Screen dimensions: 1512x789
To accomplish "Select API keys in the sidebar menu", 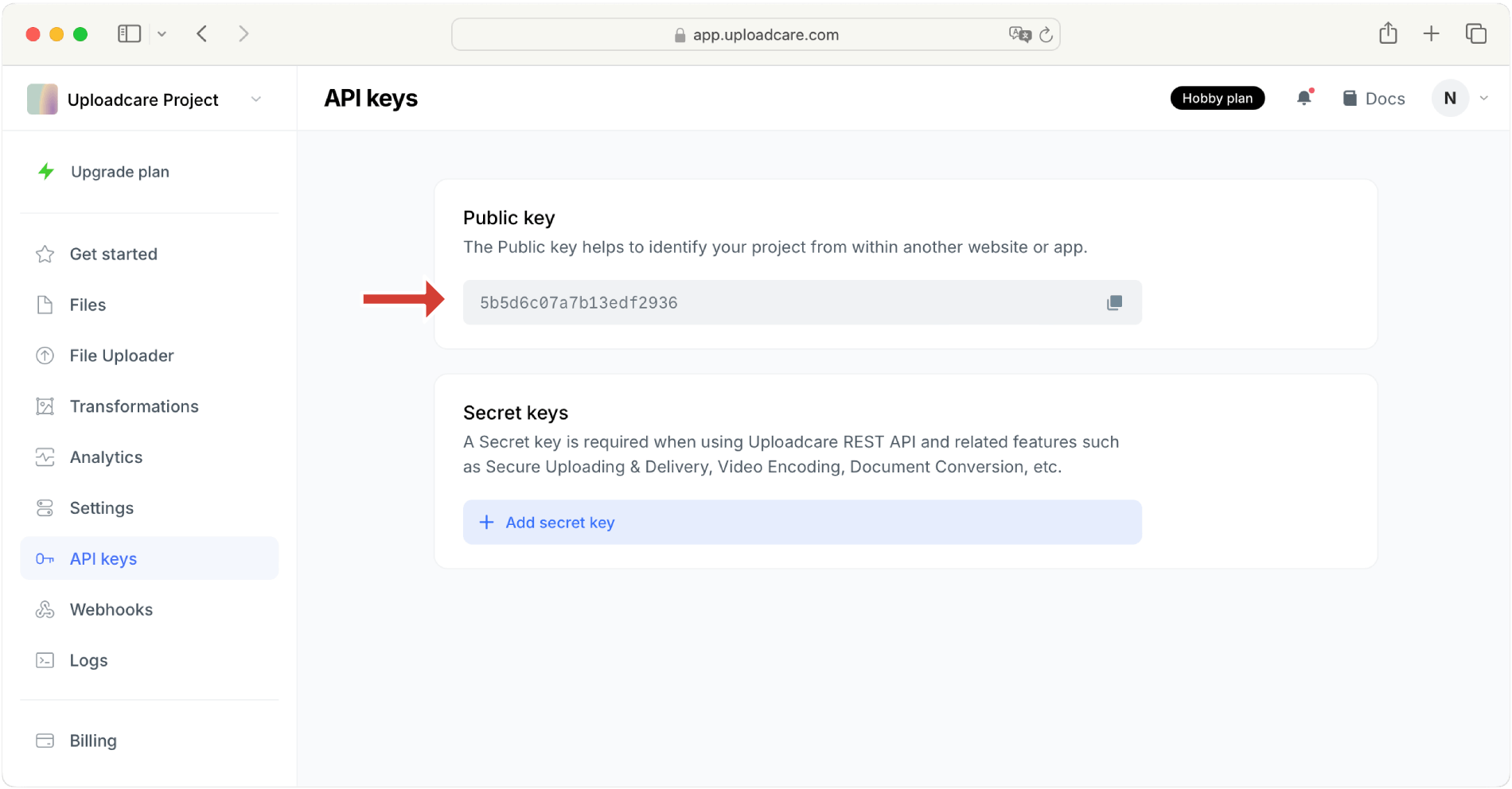I will click(103, 558).
